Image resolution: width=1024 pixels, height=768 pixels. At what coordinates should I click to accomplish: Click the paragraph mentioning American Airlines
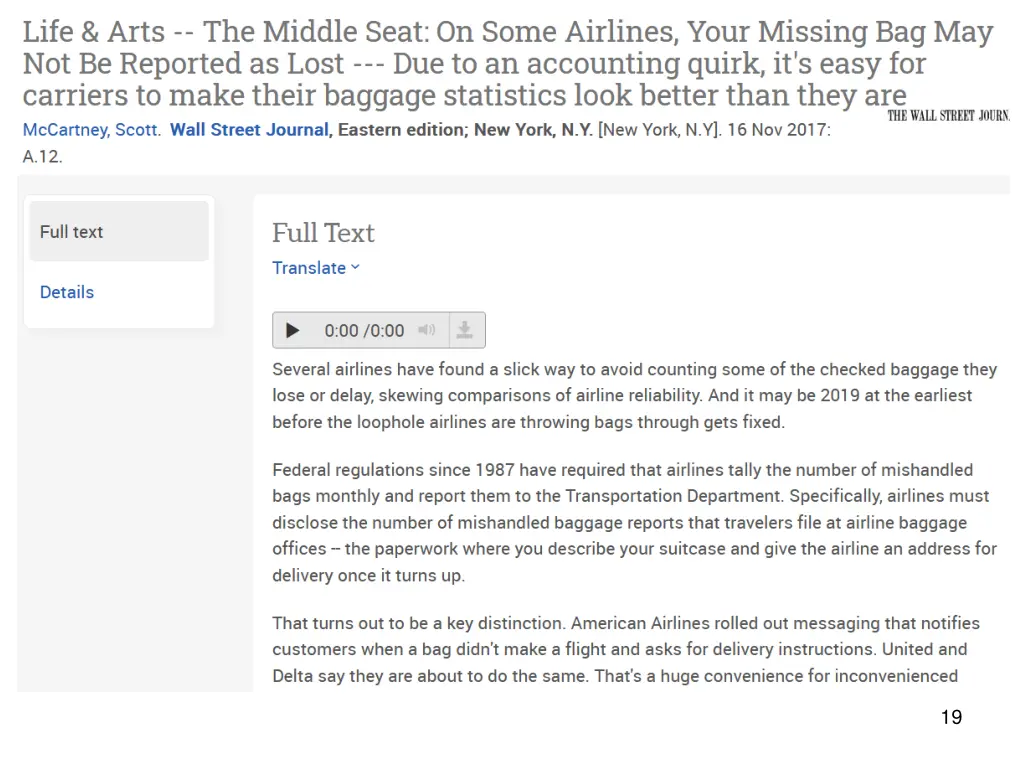pos(626,649)
